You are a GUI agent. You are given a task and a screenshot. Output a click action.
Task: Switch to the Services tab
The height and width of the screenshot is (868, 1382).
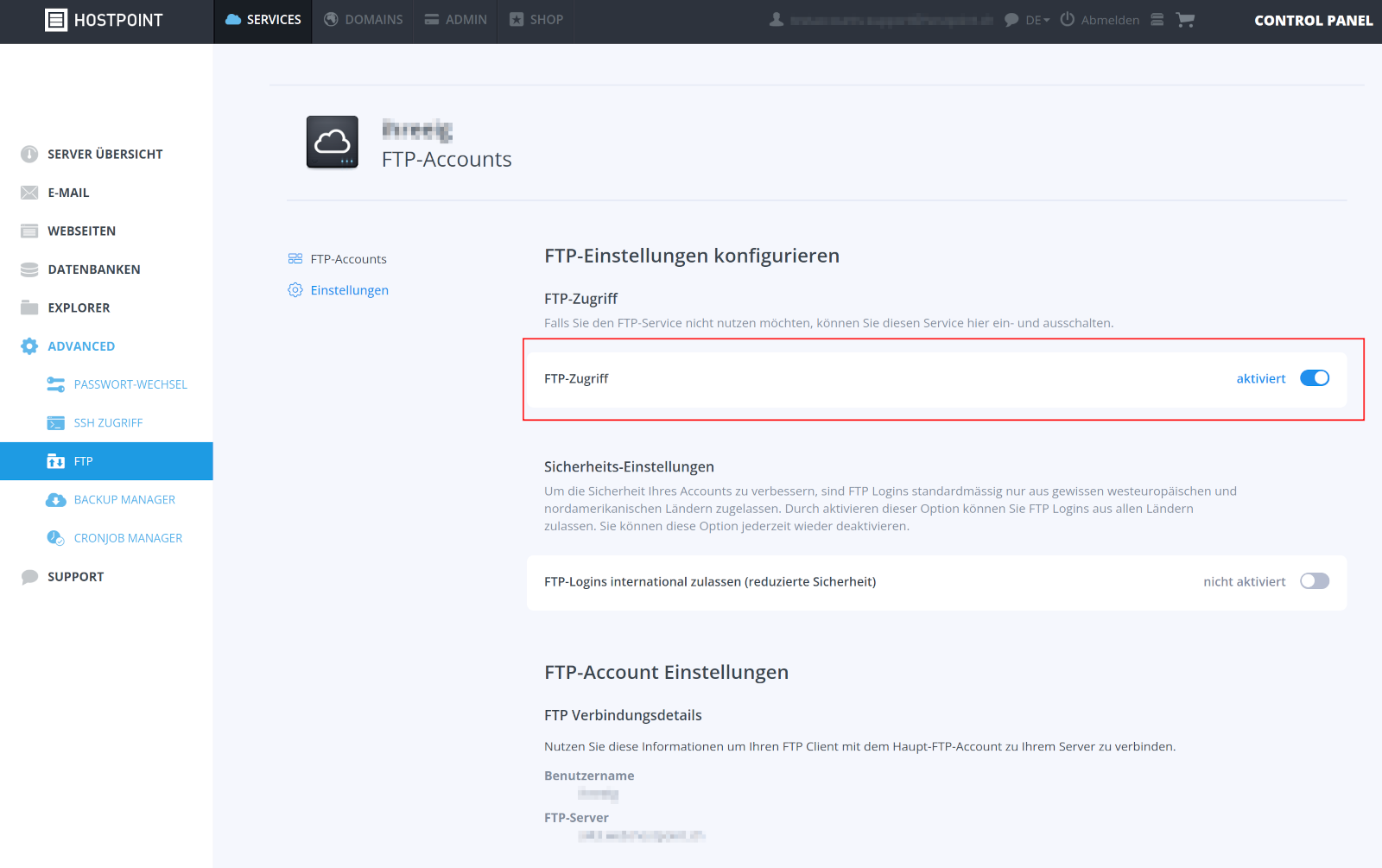263,20
